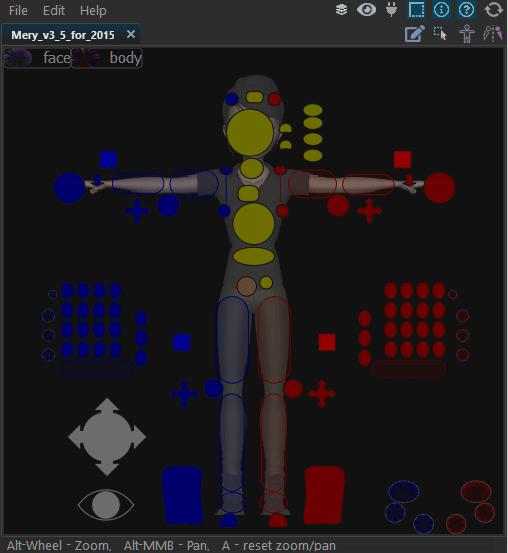Select the blue lower leg outline control
Image resolution: width=508 pixels, height=553 pixels.
[x=232, y=442]
